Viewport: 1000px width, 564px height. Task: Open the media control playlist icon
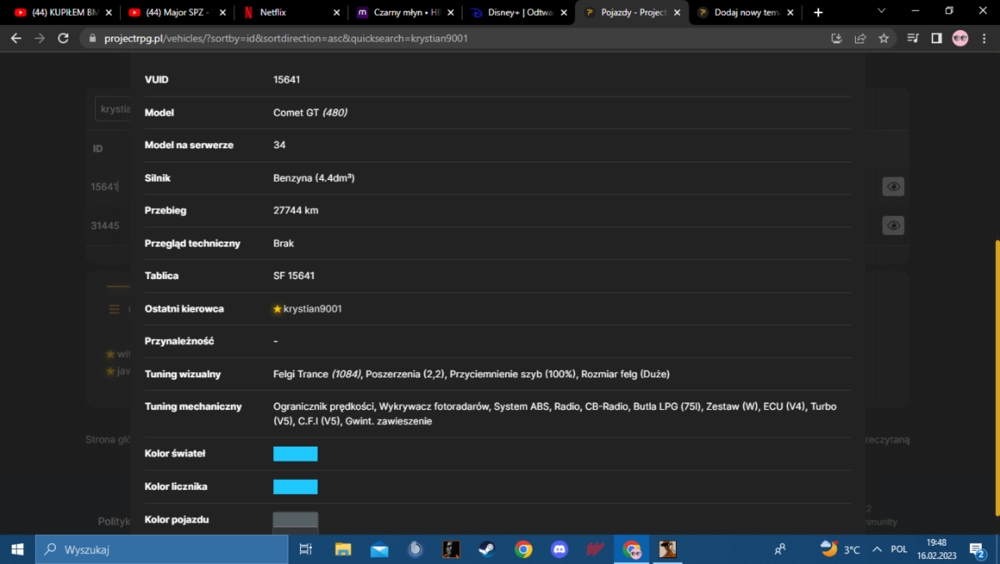click(x=913, y=38)
